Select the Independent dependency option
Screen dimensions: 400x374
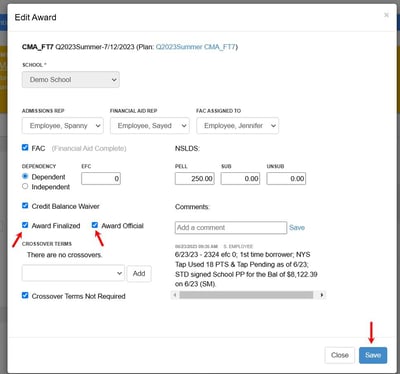25,186
